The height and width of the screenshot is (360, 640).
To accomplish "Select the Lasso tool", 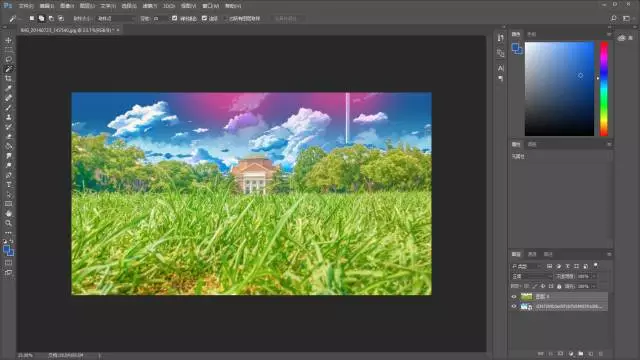I will [x=9, y=60].
